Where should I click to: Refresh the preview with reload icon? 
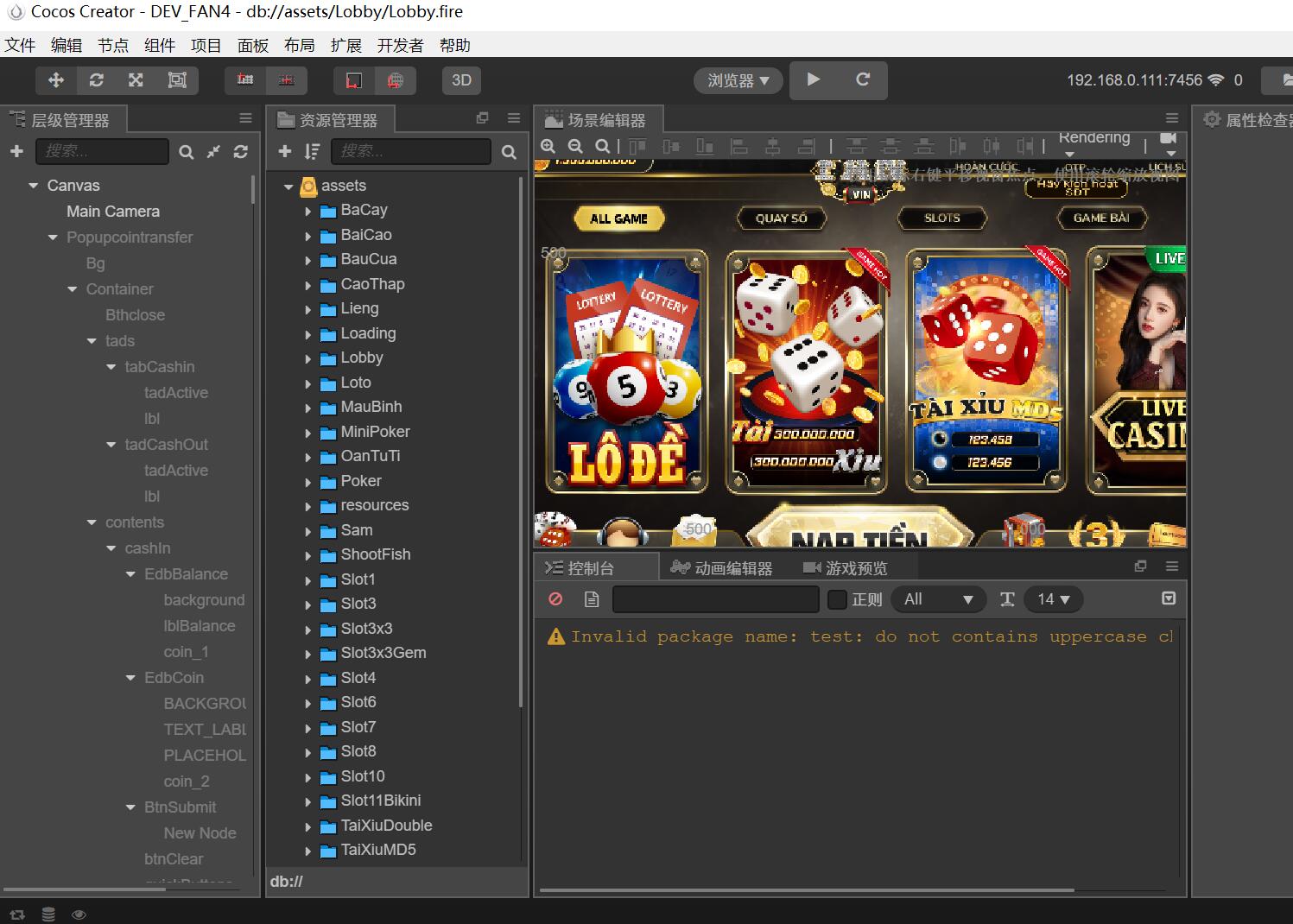[x=862, y=79]
